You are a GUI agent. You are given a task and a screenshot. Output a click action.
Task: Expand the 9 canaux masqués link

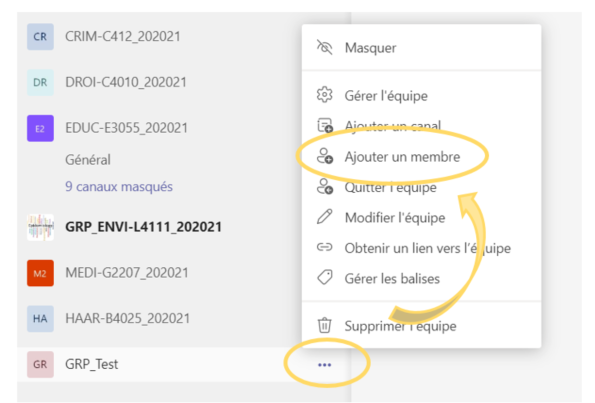(x=119, y=186)
